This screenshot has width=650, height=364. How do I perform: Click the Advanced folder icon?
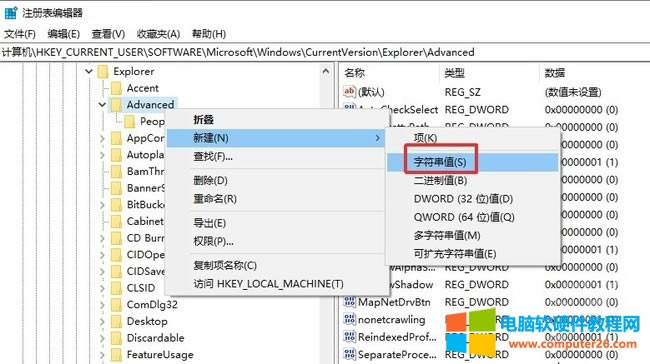click(x=116, y=104)
